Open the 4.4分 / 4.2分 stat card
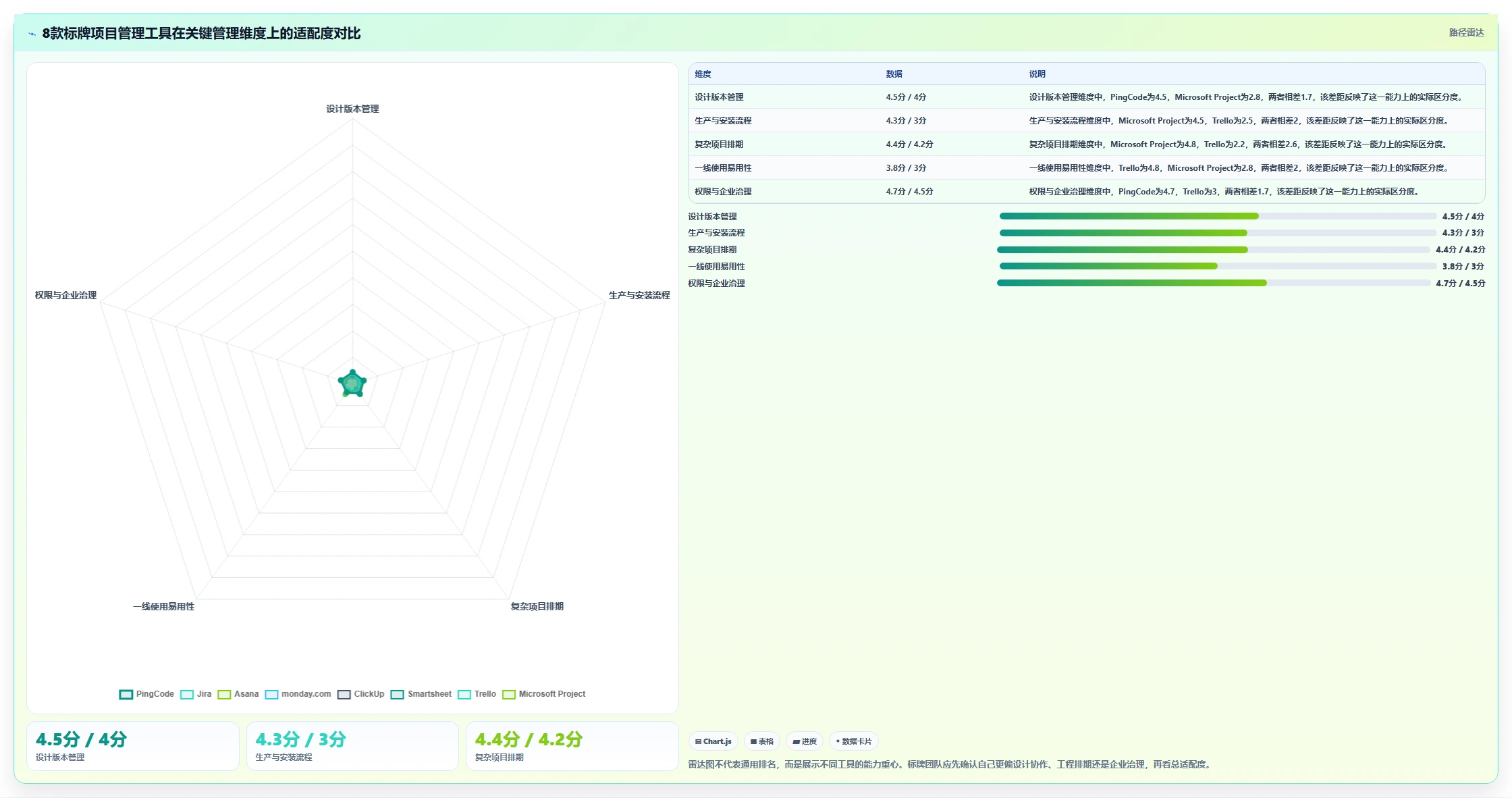This screenshot has height=798, width=1512. 572,746
